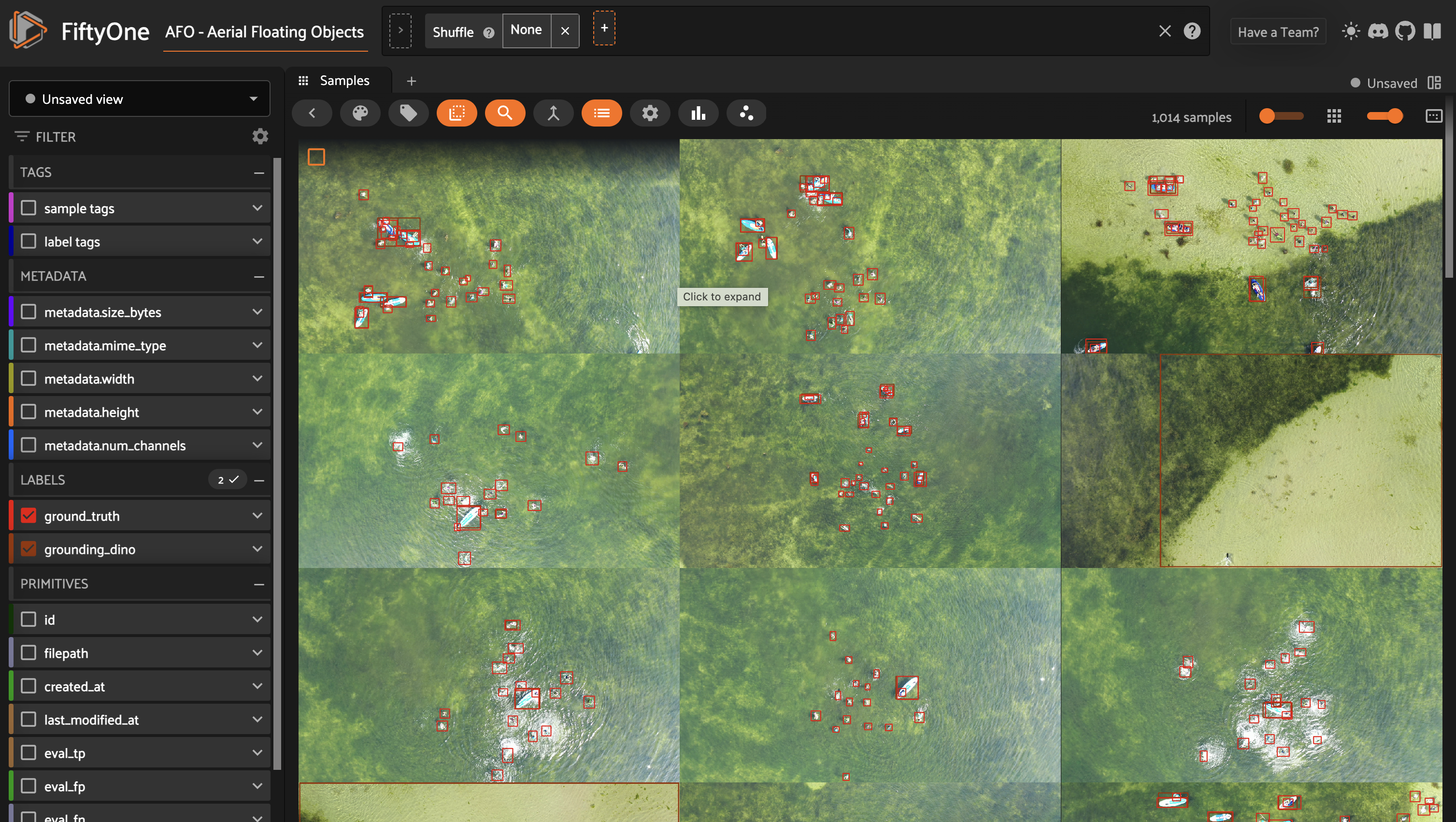
Task: Expand the grounding_dino field chevron
Action: 257,549
